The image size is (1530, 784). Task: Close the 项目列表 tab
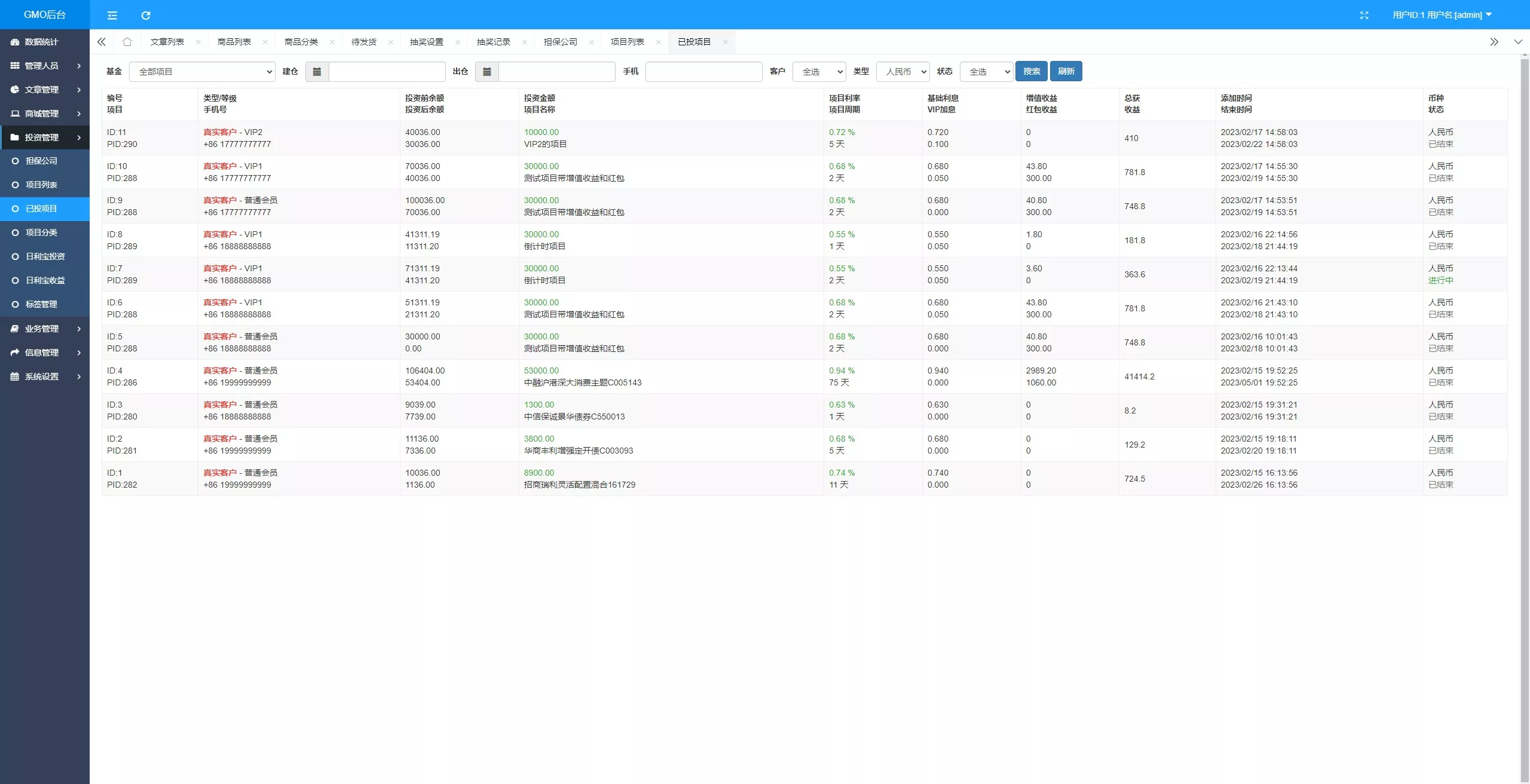pyautogui.click(x=658, y=42)
